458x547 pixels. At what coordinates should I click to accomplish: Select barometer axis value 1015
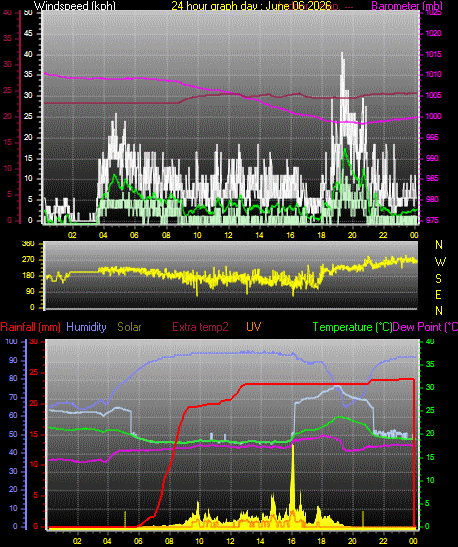pyautogui.click(x=434, y=54)
